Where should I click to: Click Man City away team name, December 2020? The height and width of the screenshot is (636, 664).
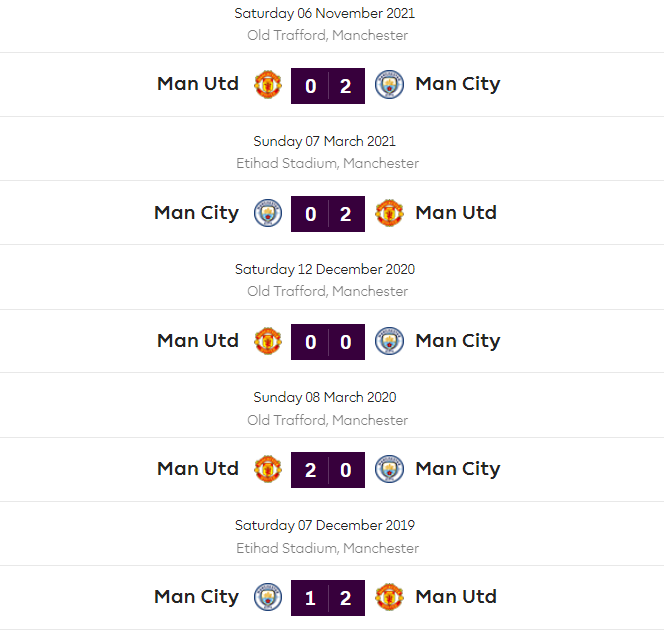[458, 341]
